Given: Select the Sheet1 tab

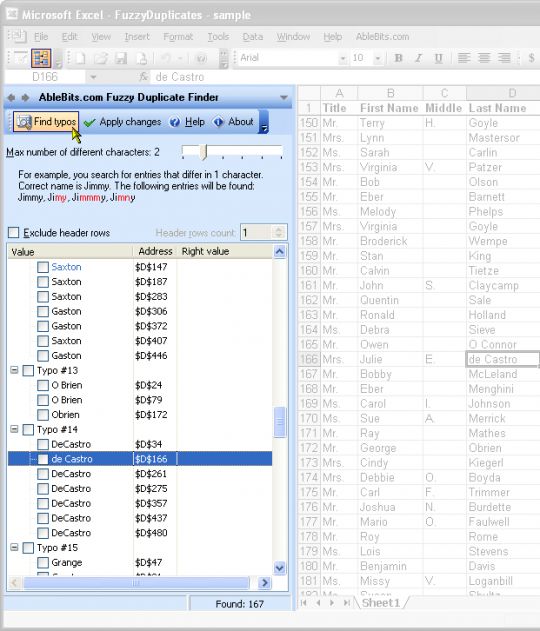Looking at the screenshot, I should tap(381, 603).
